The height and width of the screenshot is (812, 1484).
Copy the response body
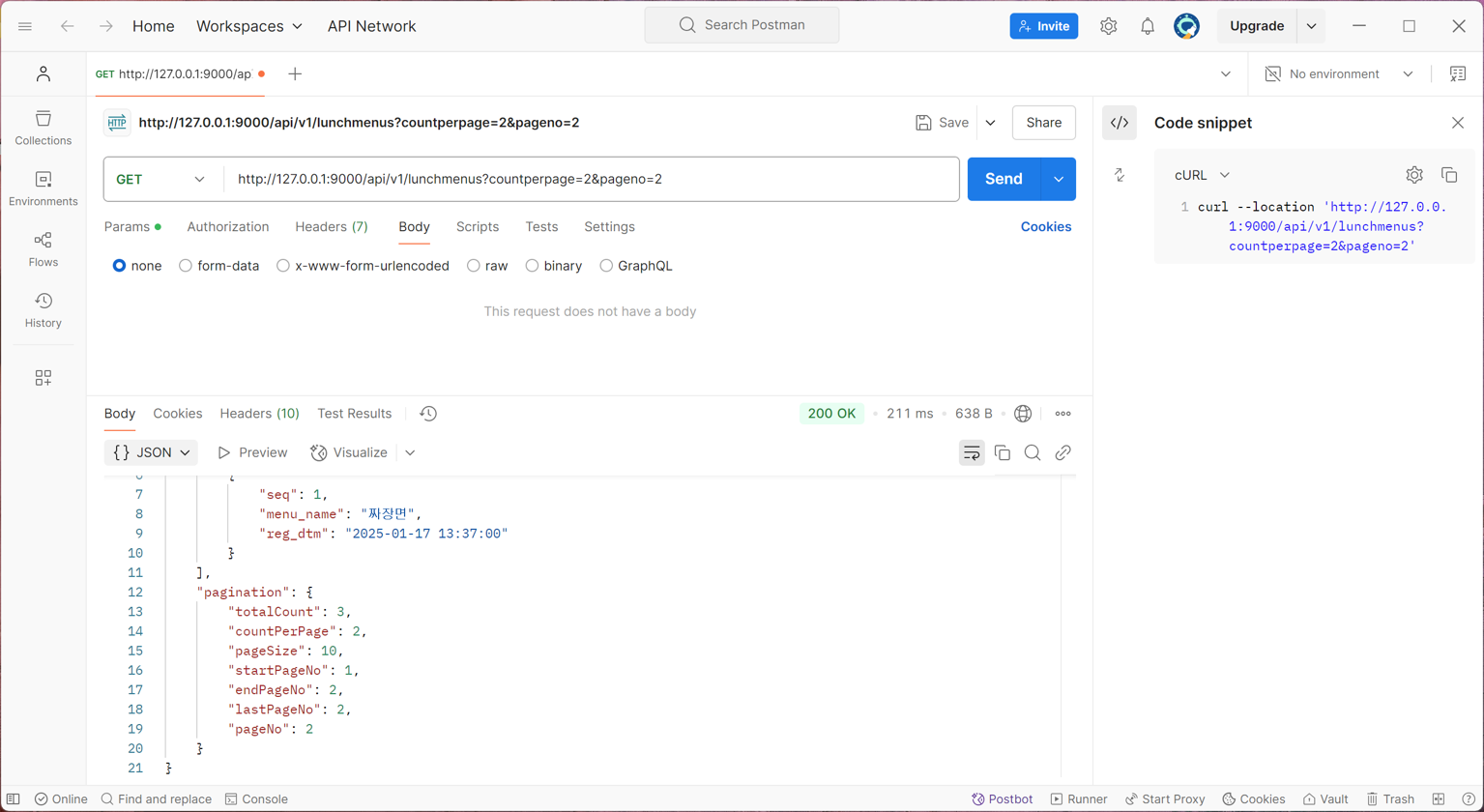click(1003, 452)
